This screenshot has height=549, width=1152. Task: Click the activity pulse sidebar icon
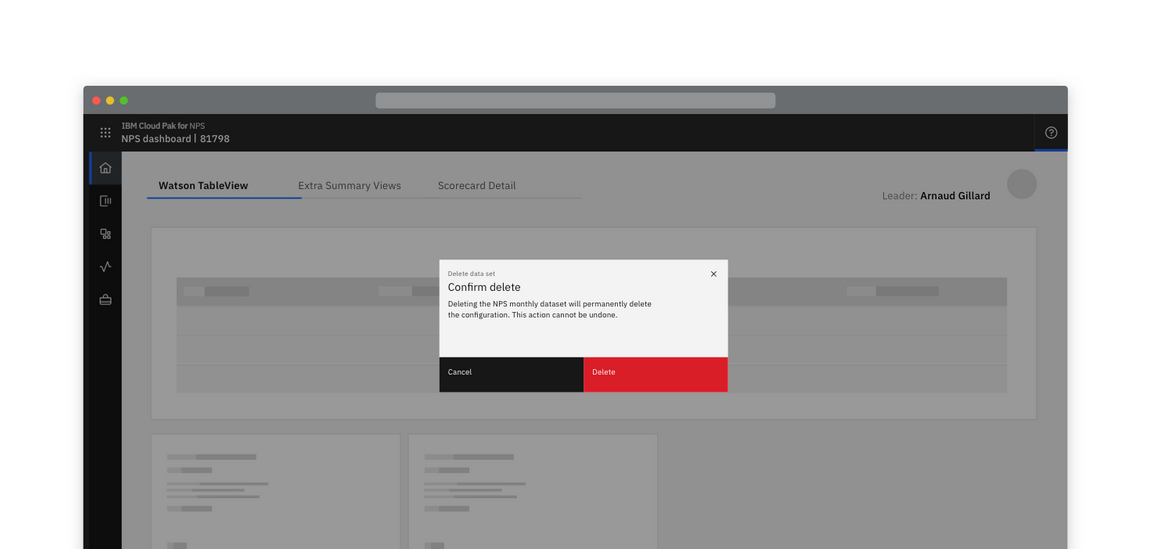[x=105, y=267]
